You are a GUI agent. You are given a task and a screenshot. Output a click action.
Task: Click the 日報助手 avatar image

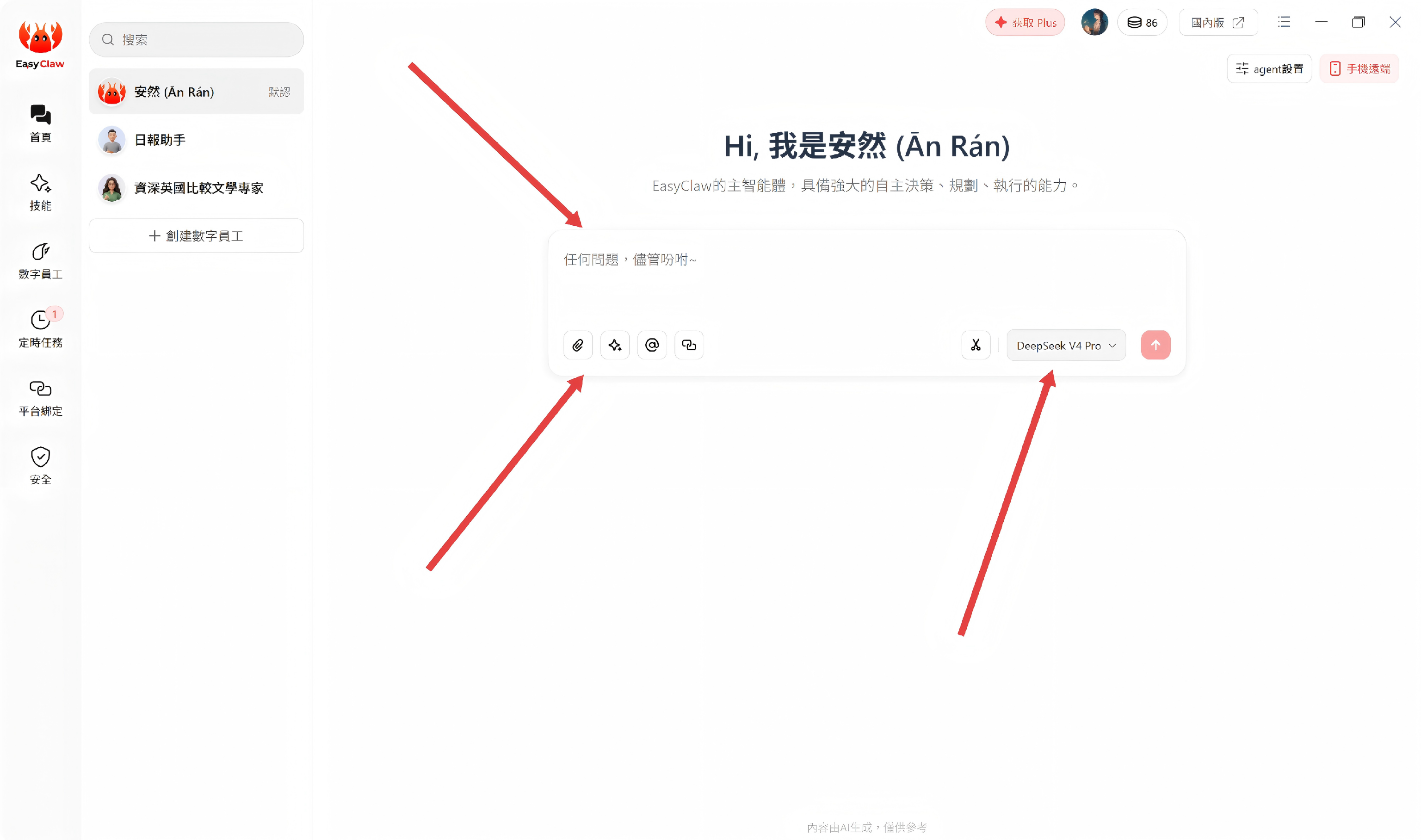(111, 140)
